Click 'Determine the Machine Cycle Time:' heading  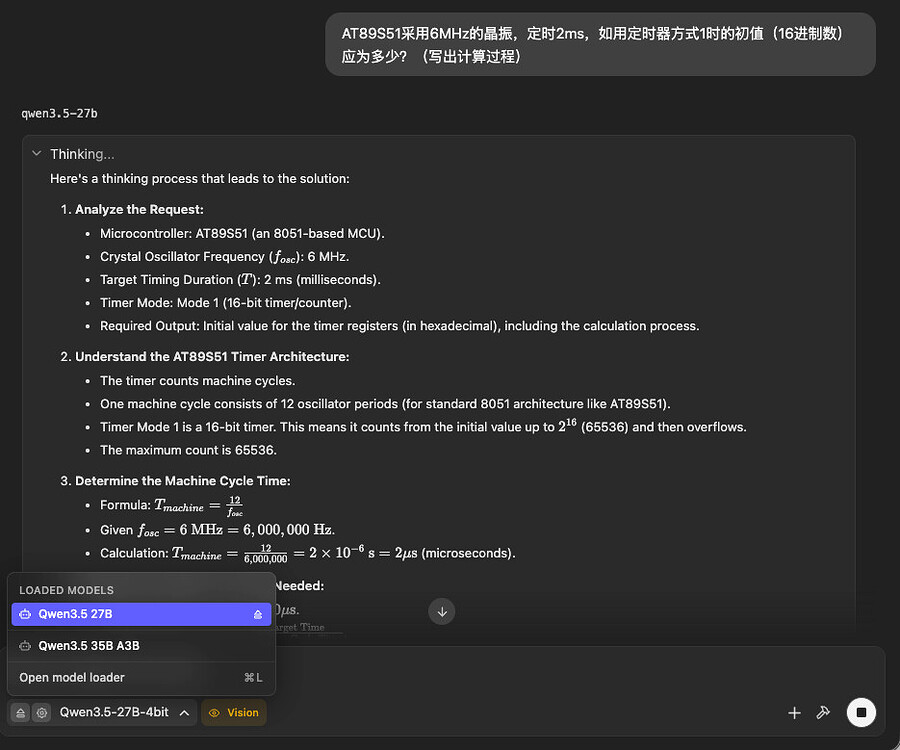183,481
